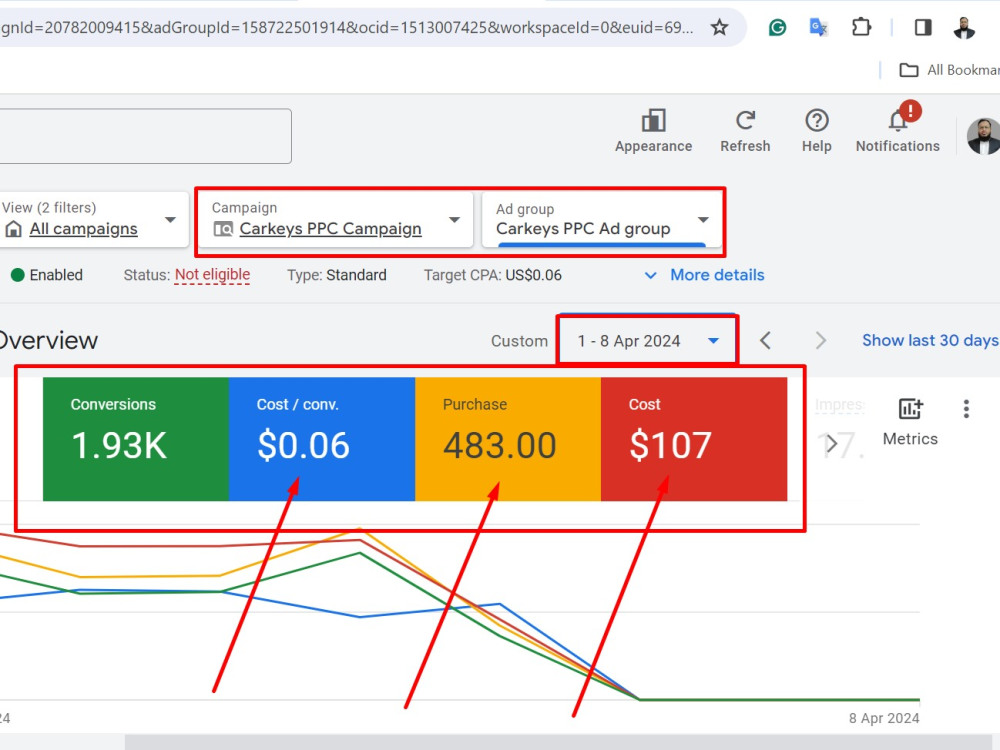
Task: Open the Google Ads account avatar
Action: (983, 136)
